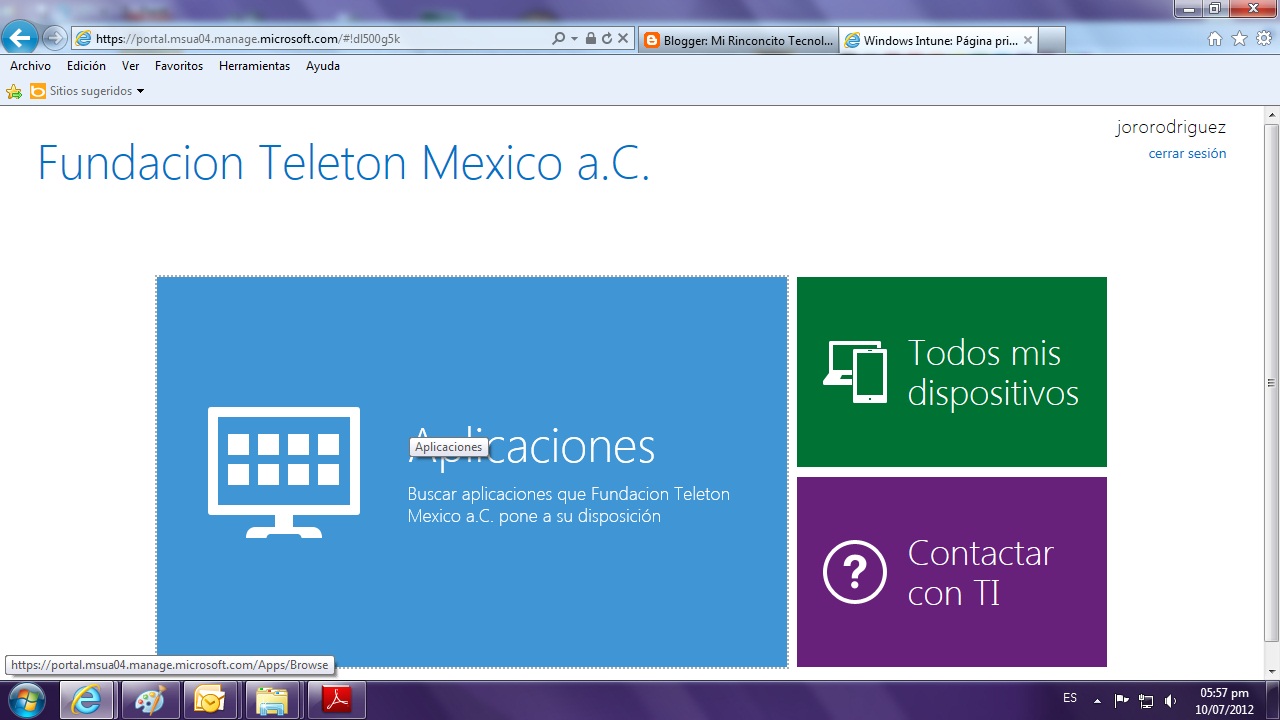Click the security lock icon in address bar

tap(590, 39)
